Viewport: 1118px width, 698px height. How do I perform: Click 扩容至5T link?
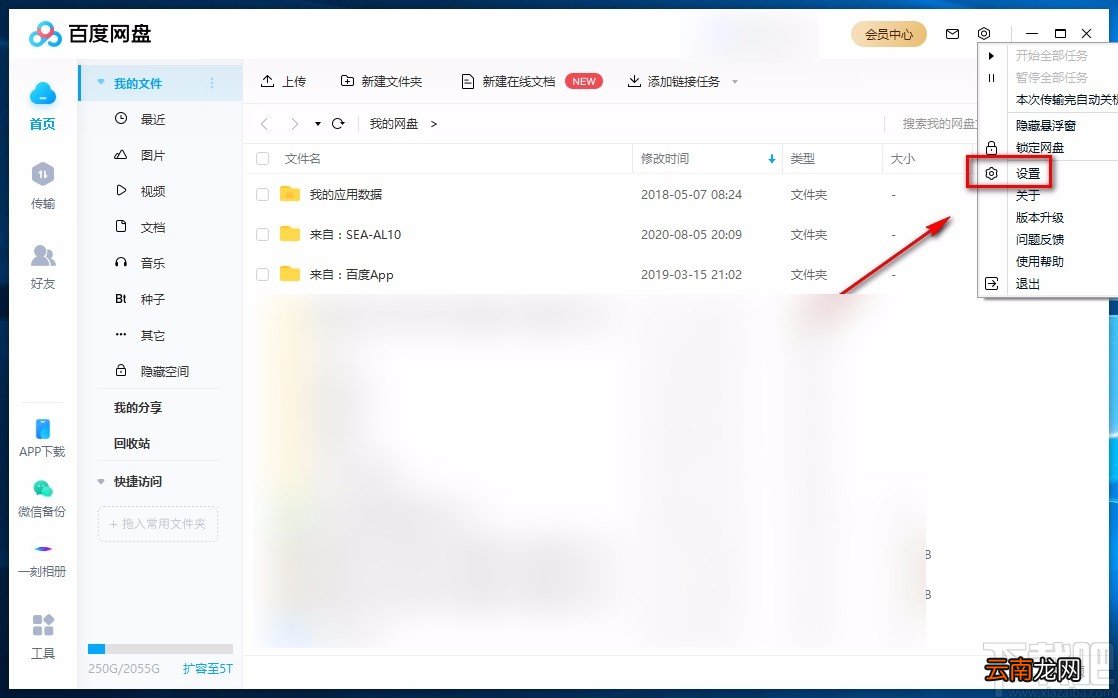tap(207, 669)
